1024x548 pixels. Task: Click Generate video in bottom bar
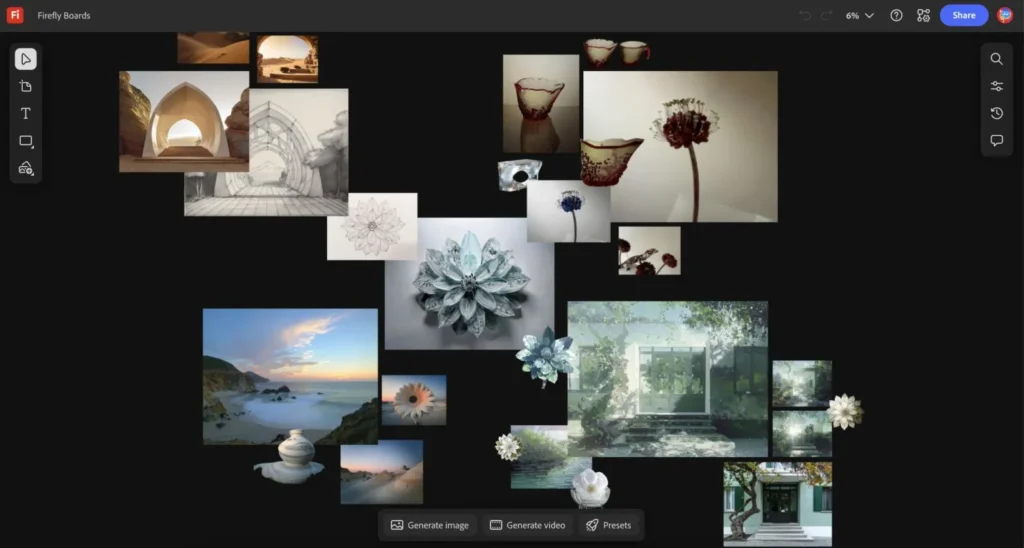click(x=527, y=525)
